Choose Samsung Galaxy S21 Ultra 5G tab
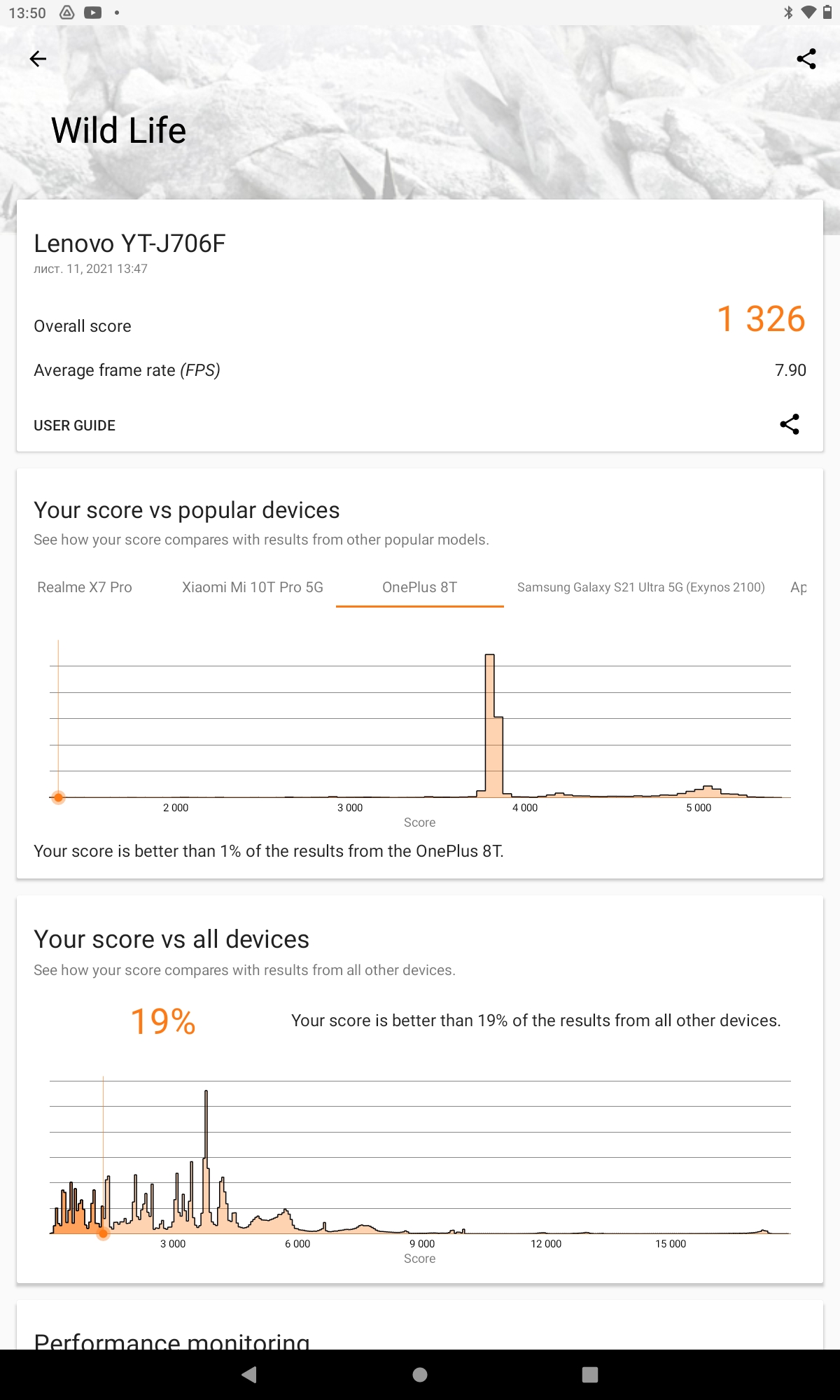Viewport: 840px width, 1400px height. click(x=641, y=587)
